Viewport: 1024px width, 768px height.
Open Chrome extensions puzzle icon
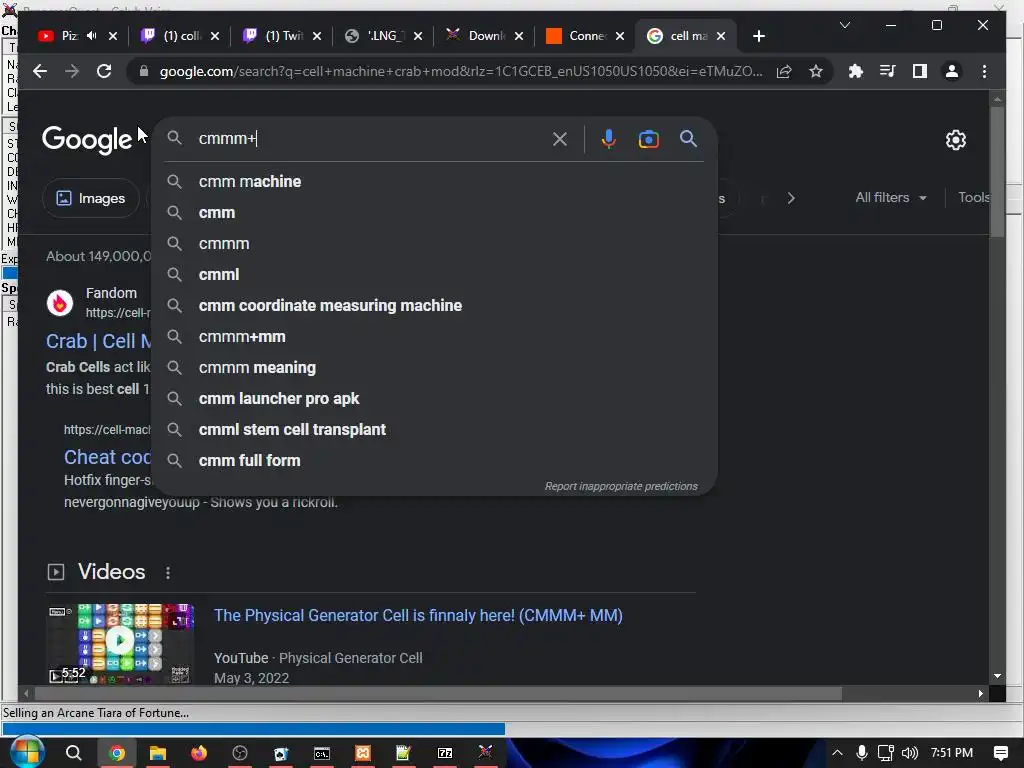click(856, 71)
